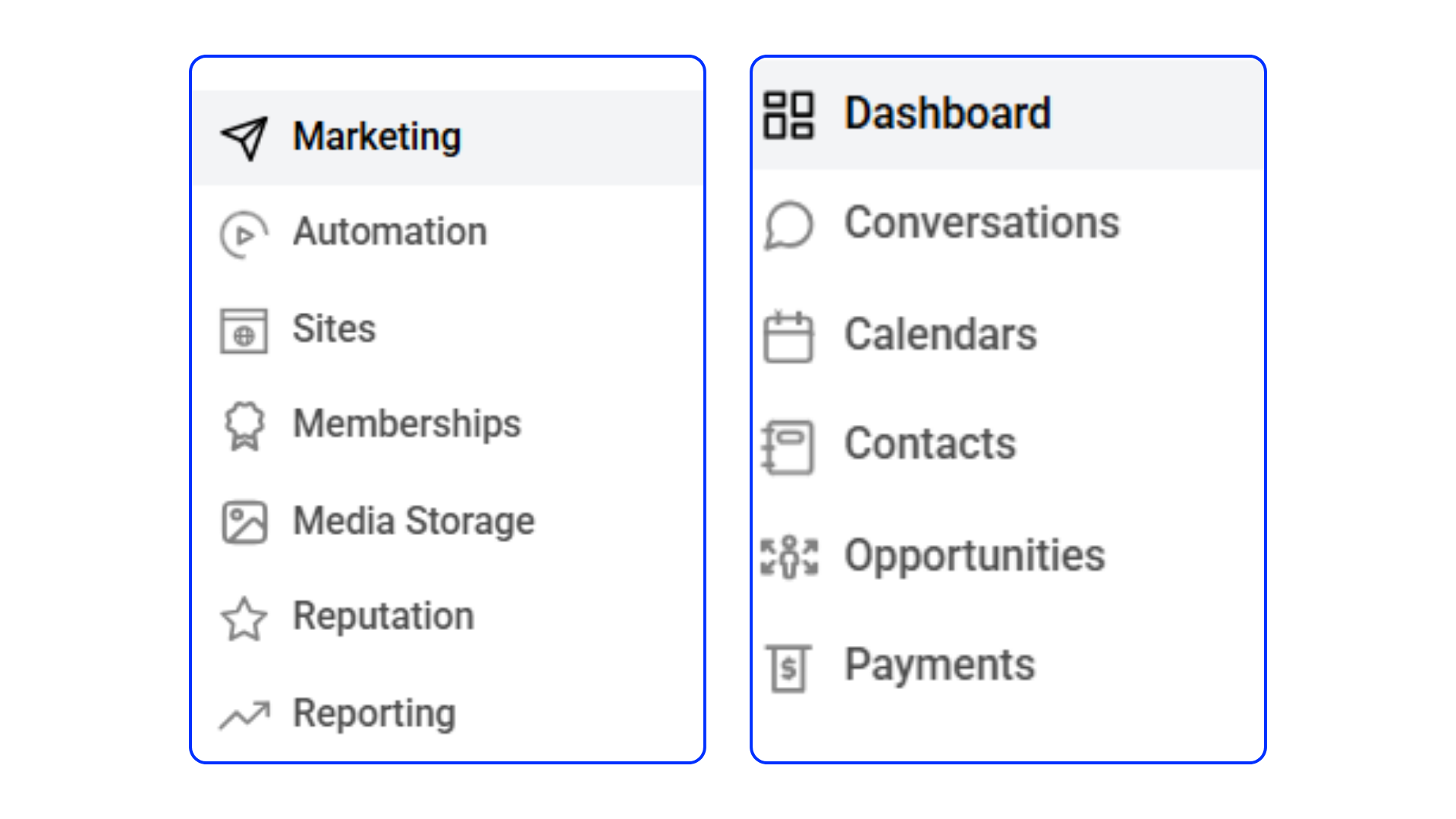Click the Marketing paper plane icon
Screen dimensions: 1456x819
244,138
